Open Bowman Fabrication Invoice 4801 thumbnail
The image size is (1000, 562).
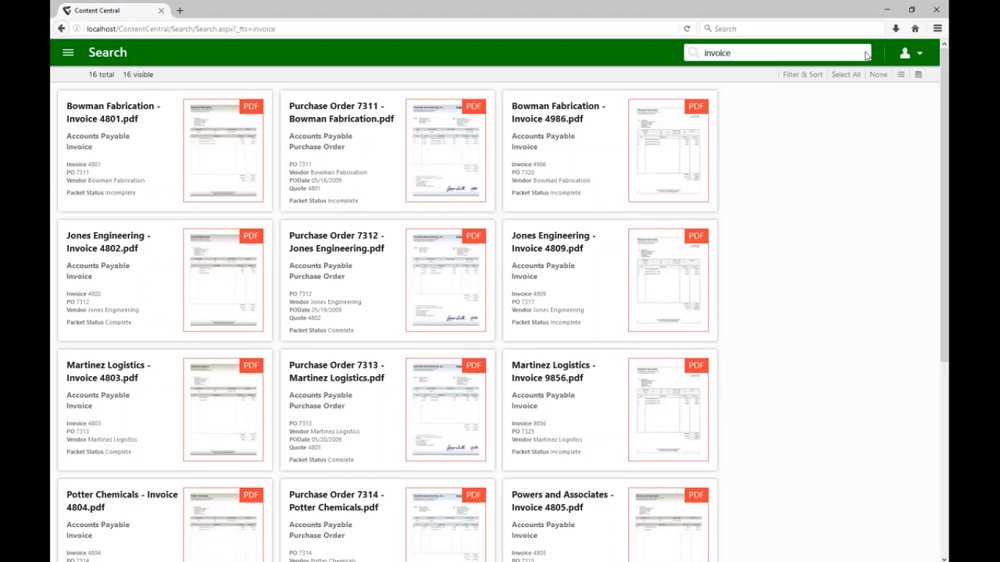click(223, 151)
